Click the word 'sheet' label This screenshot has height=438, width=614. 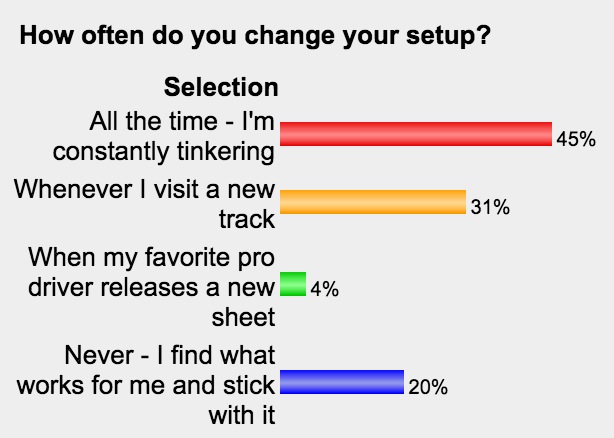(x=244, y=317)
